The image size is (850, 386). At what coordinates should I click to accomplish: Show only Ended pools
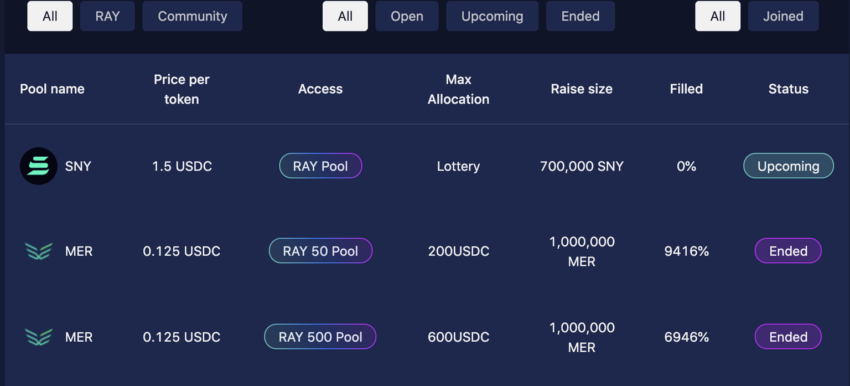581,16
